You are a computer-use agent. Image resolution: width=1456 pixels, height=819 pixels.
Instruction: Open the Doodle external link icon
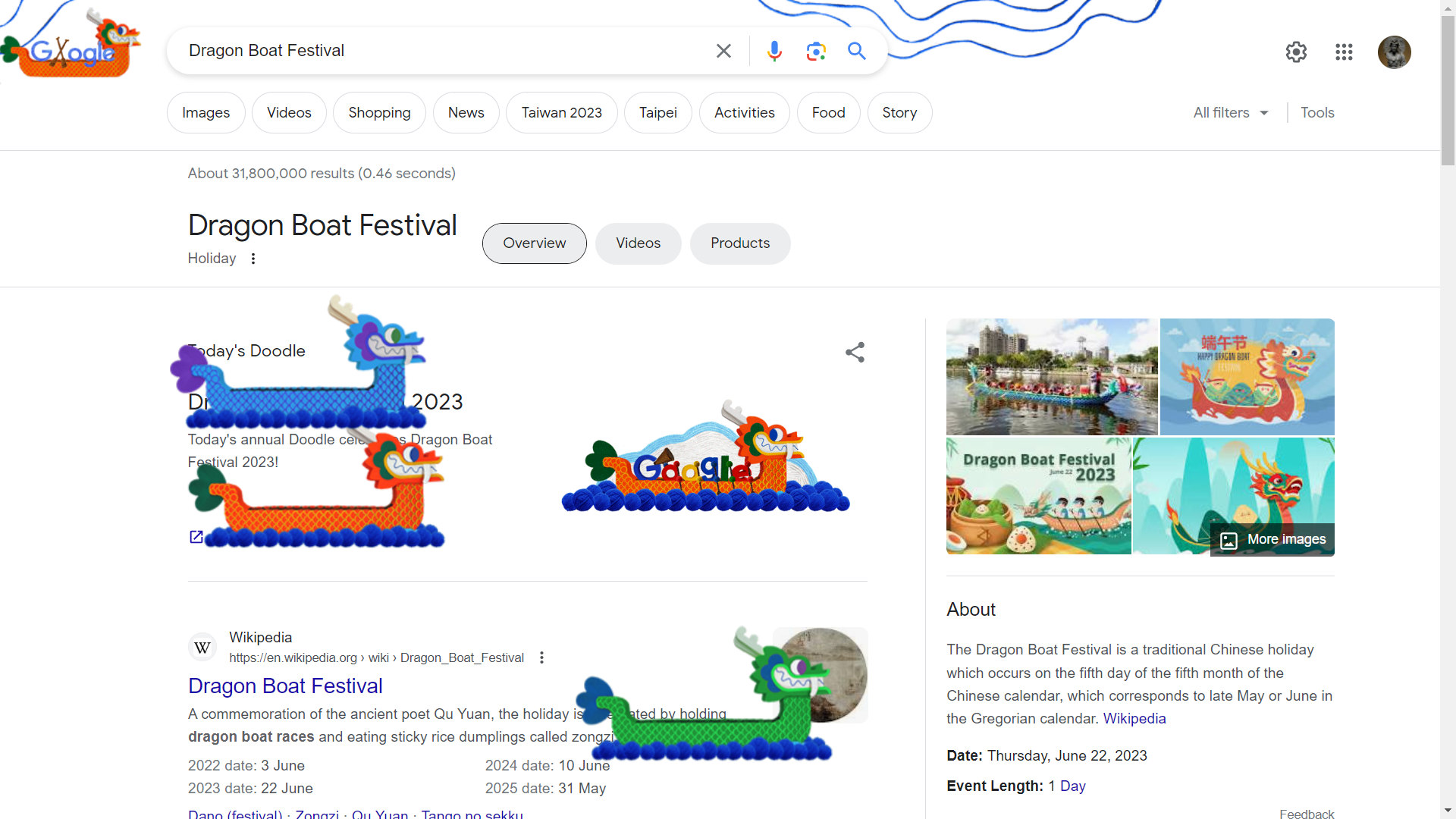click(196, 537)
